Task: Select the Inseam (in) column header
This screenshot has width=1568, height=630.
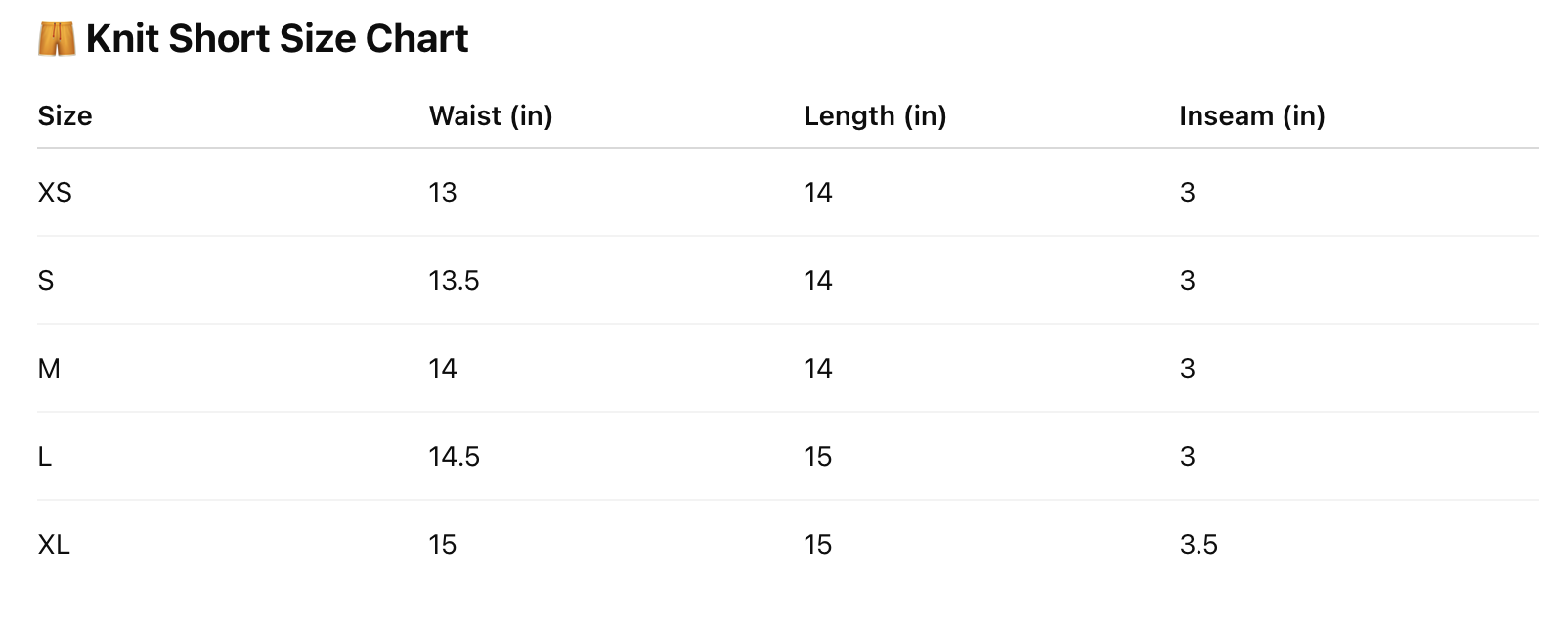Action: [x=1251, y=115]
